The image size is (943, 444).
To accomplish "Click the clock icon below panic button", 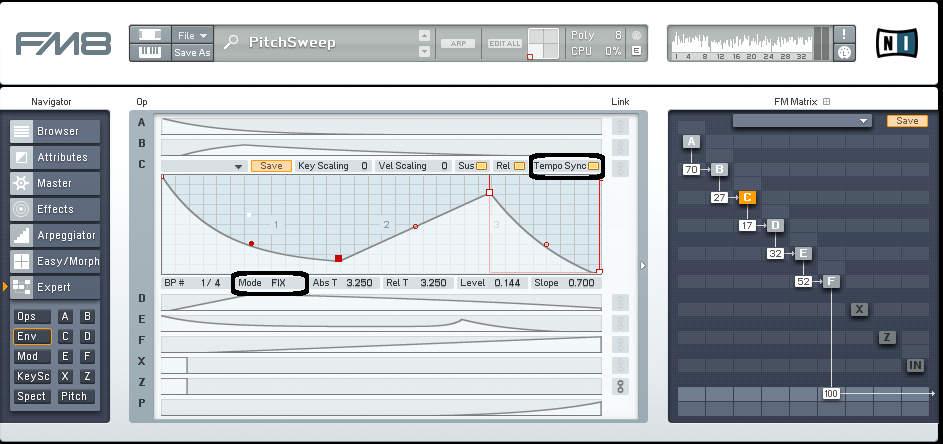I will [x=844, y=52].
